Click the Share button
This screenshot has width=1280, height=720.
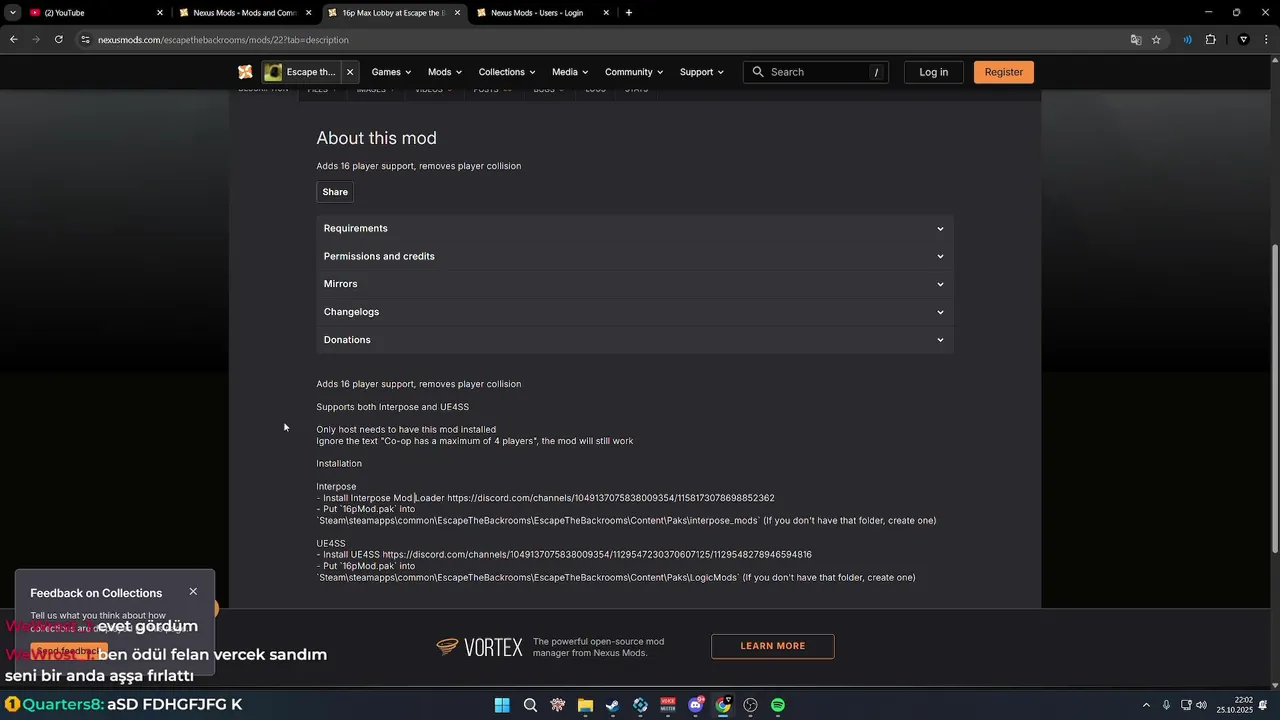point(335,192)
